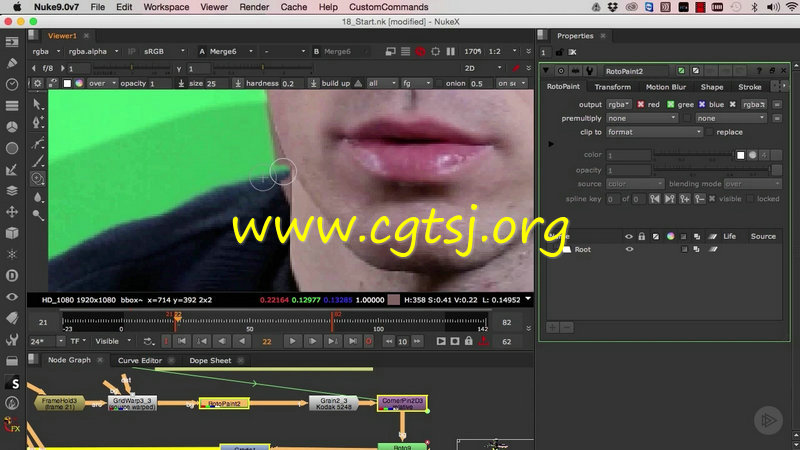
Task: Open the rgba.alpha channel dropdown
Action: click(x=93, y=52)
